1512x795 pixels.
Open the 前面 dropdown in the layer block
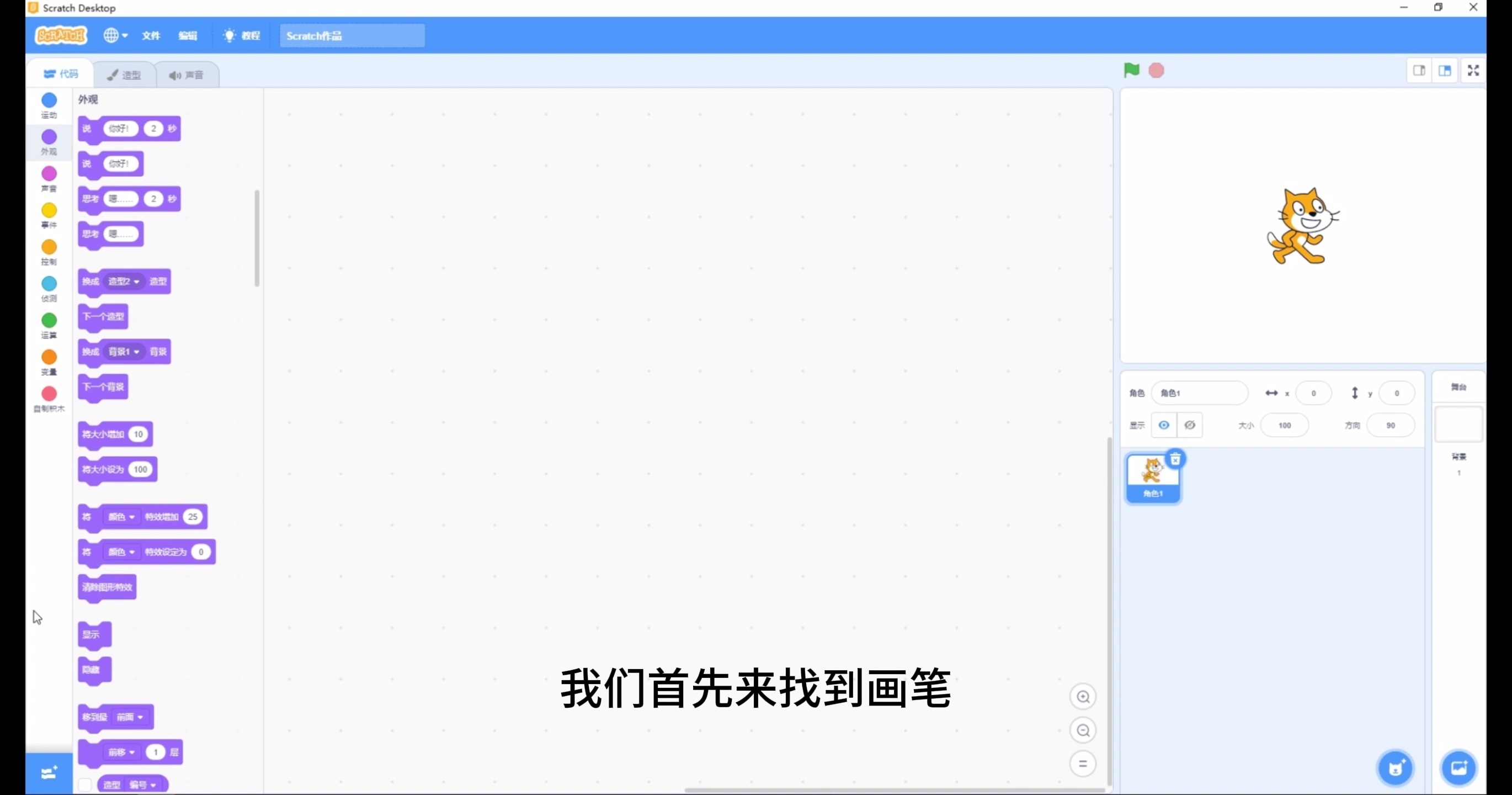tap(130, 717)
